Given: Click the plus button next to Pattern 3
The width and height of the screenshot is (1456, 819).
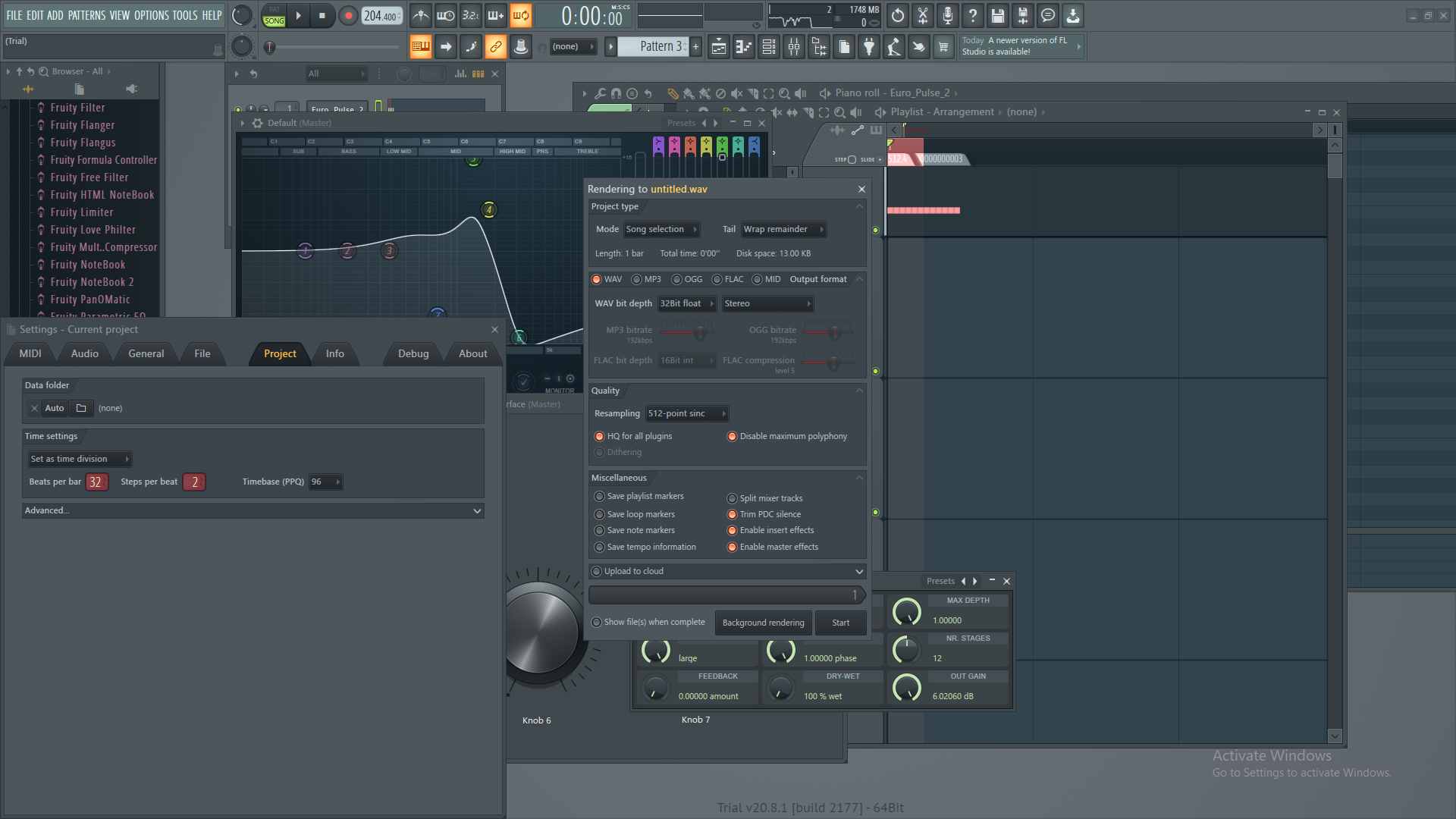Looking at the screenshot, I should pos(695,47).
